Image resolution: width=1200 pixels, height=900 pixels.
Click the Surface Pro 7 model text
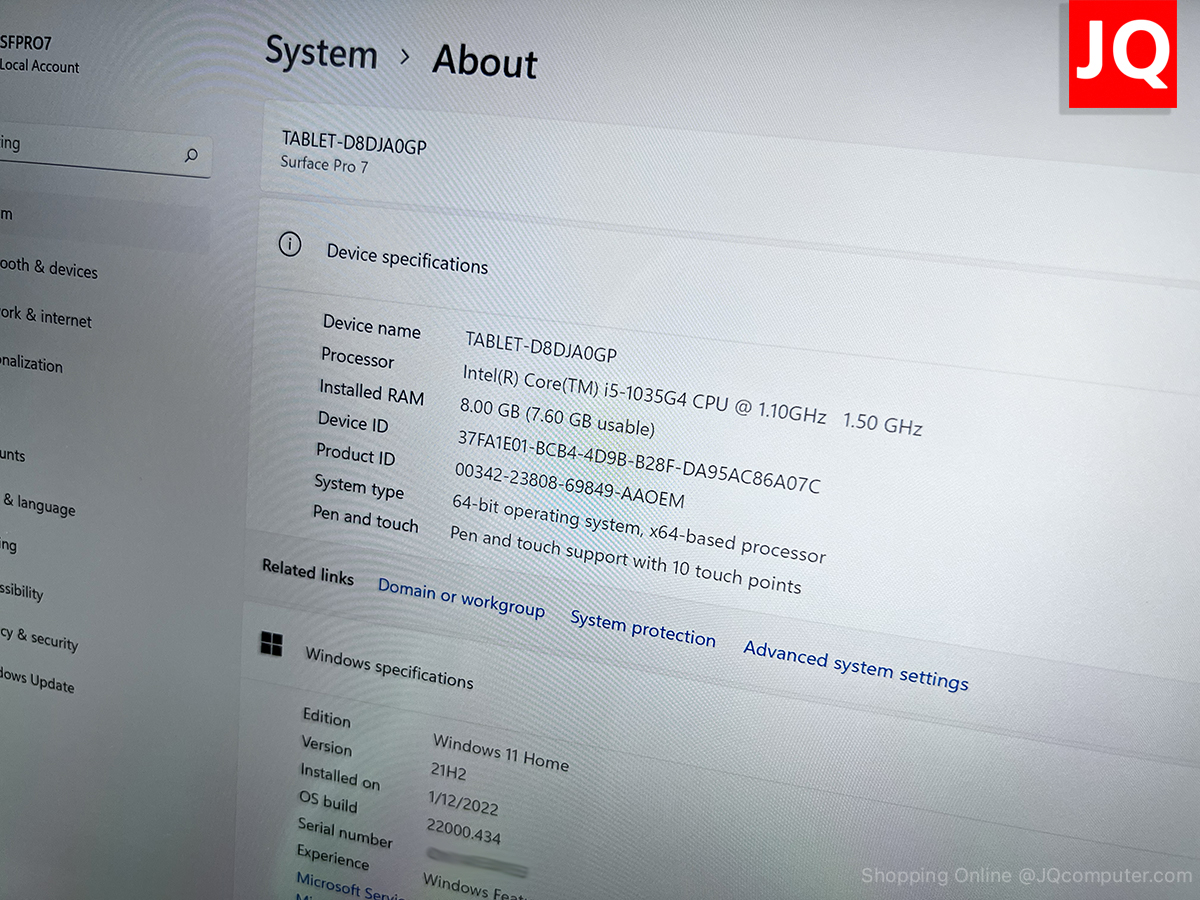click(324, 164)
